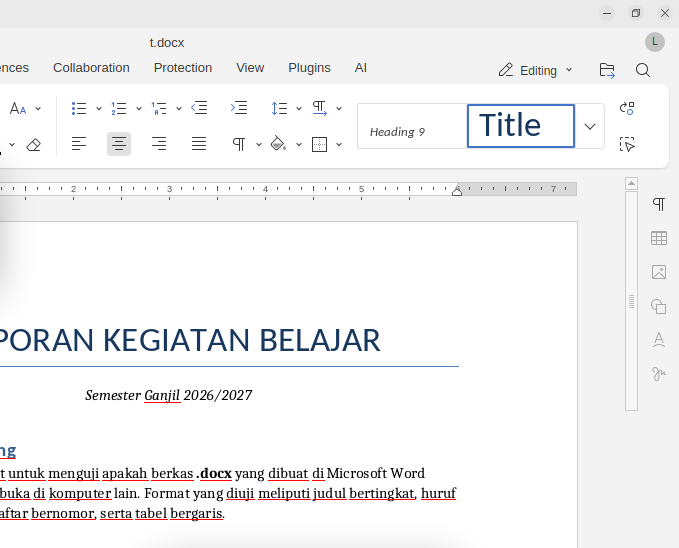Click the bold .docx word

pos(214,473)
